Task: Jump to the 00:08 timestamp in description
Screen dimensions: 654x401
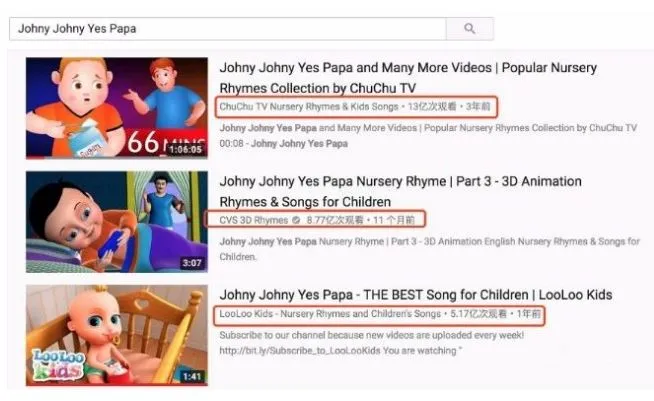Action: (231, 144)
